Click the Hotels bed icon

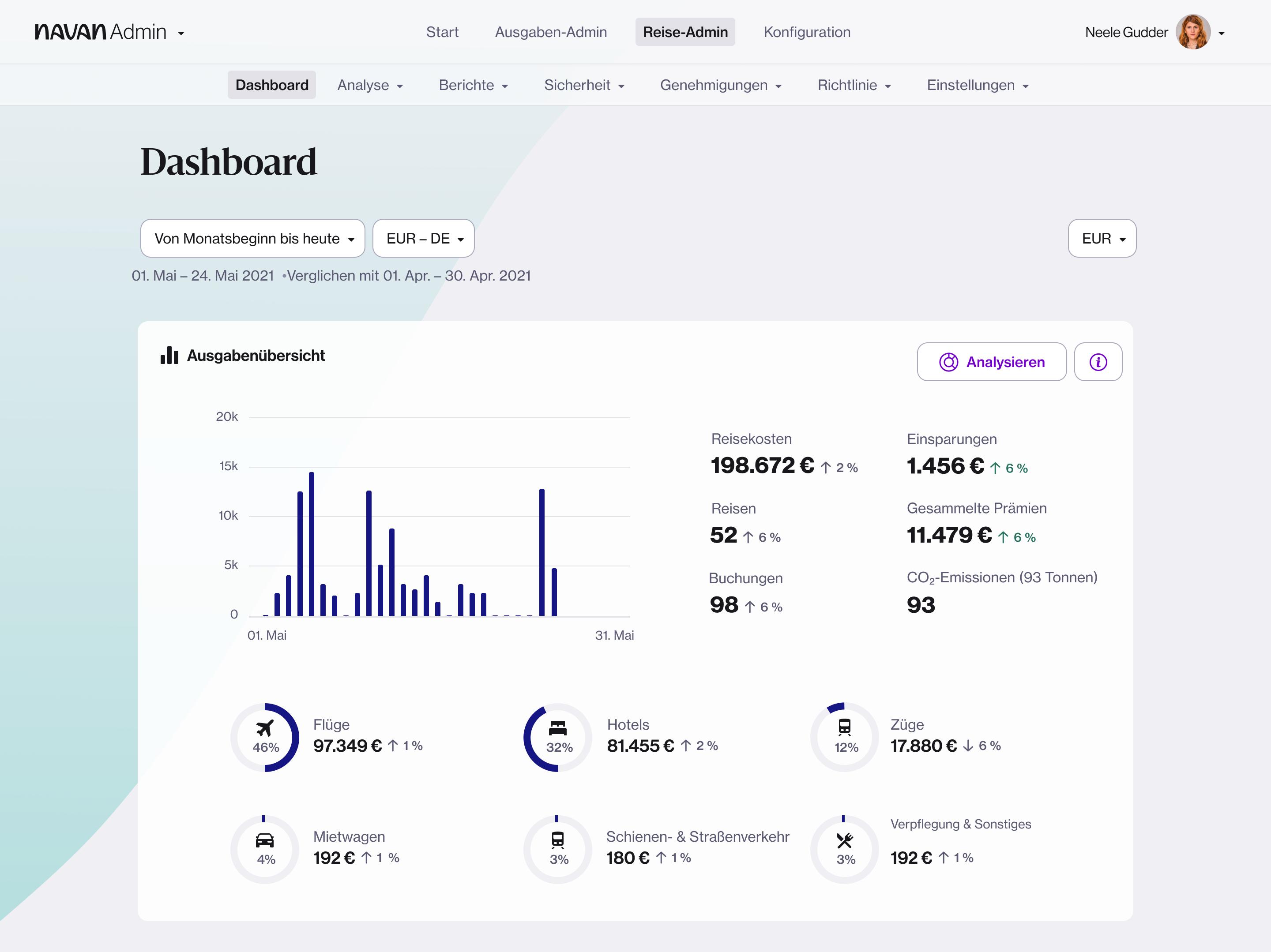[557, 728]
